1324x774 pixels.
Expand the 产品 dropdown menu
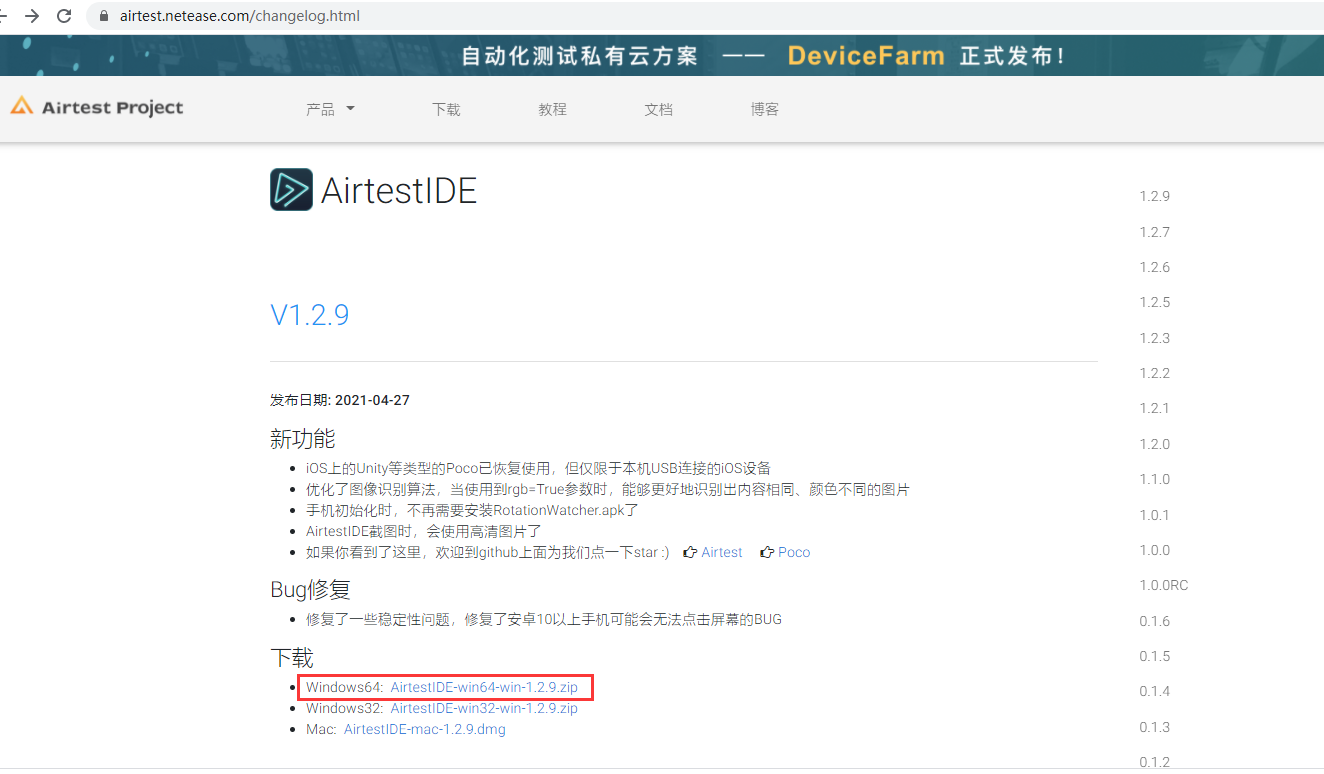(331, 109)
